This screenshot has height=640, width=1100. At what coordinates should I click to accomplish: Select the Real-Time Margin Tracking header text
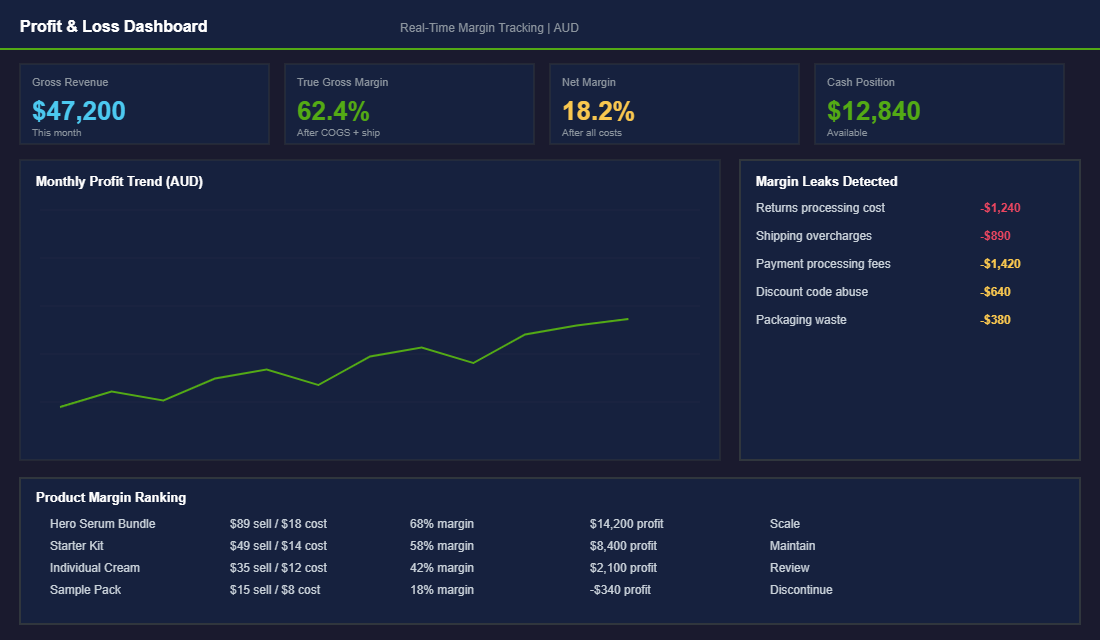[x=487, y=27]
